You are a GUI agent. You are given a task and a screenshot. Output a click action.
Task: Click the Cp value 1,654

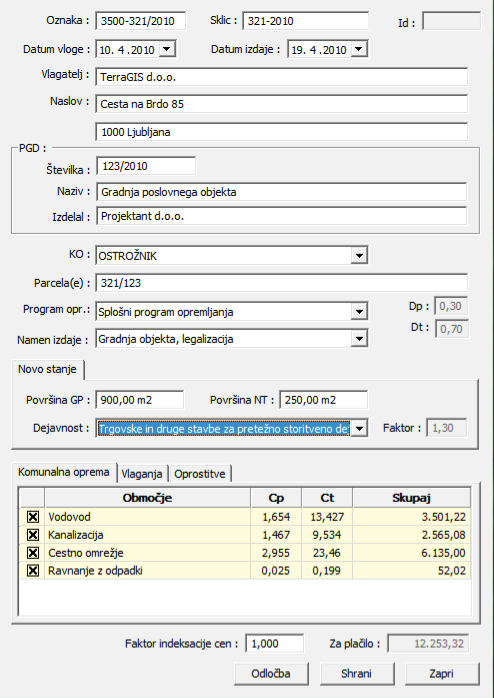276,517
